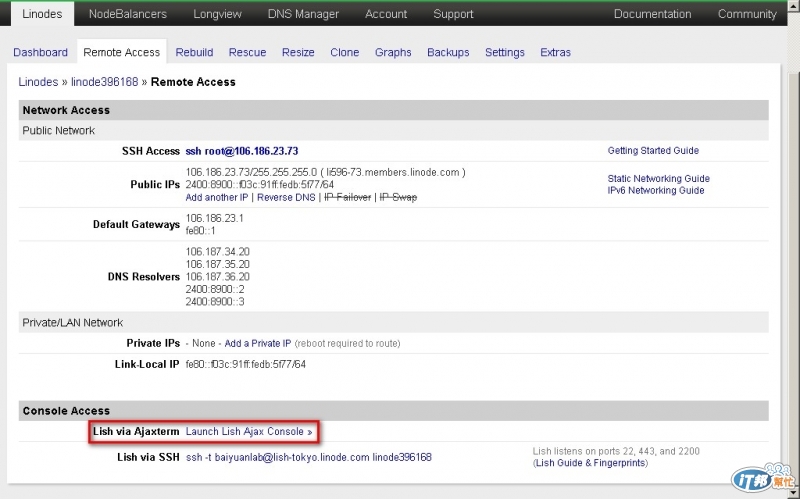The width and height of the screenshot is (800, 499).
Task: Open the Getting Started Guide link
Action: pyautogui.click(x=653, y=151)
